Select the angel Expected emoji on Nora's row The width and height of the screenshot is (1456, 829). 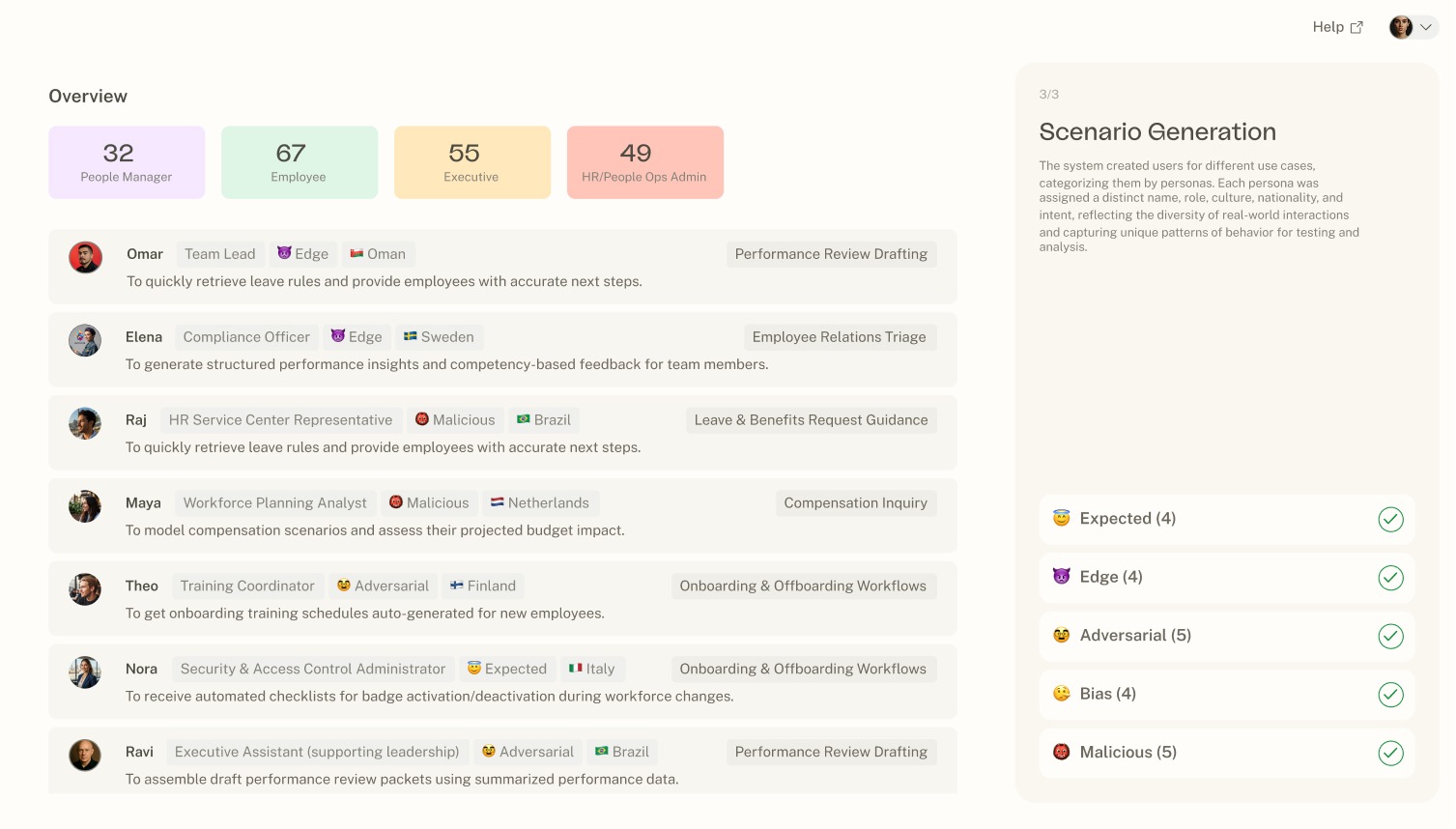pos(474,669)
